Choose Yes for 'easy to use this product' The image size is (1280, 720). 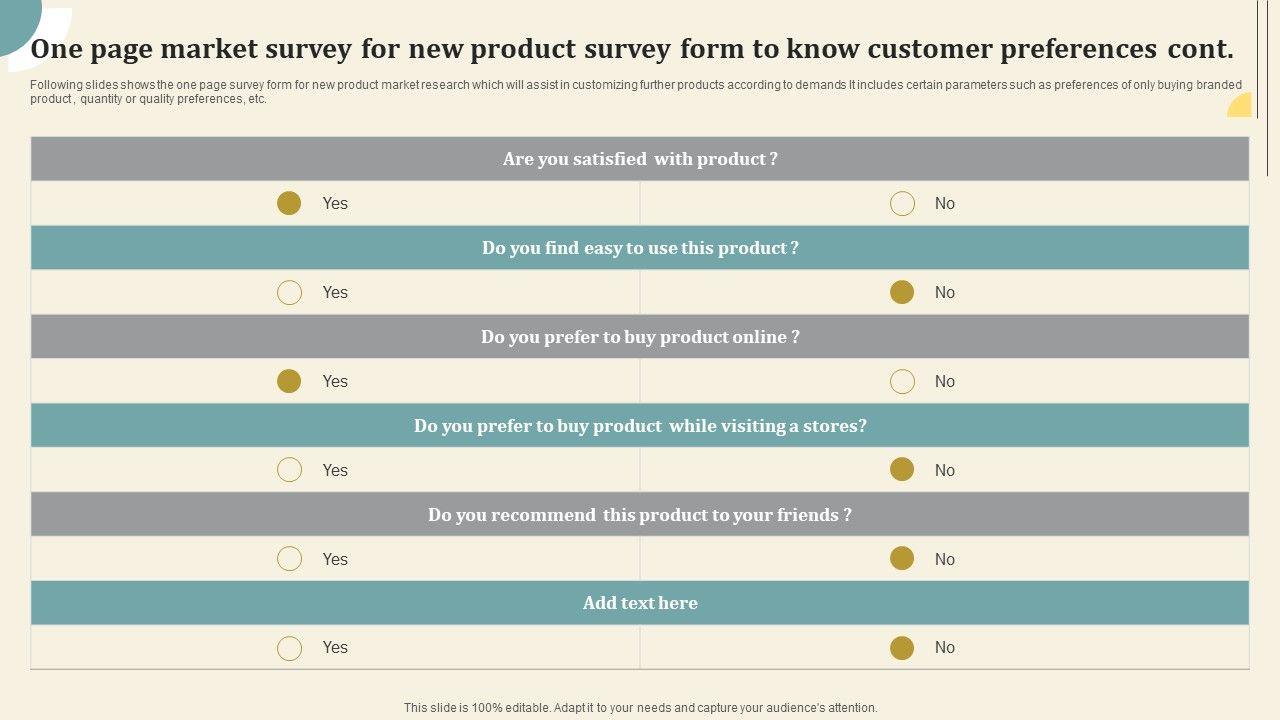click(x=289, y=292)
